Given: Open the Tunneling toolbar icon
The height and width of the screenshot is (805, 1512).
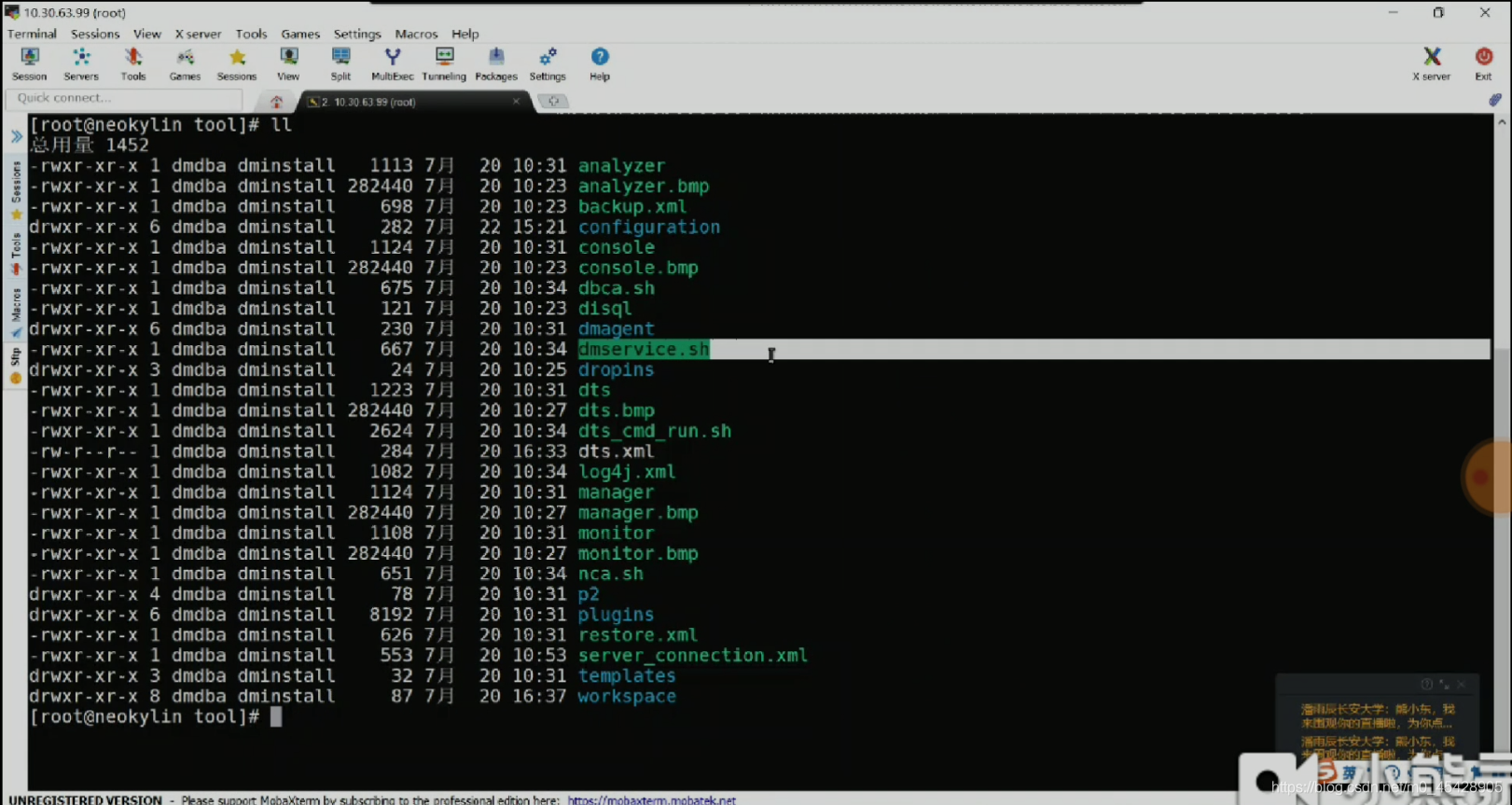Looking at the screenshot, I should click(444, 64).
